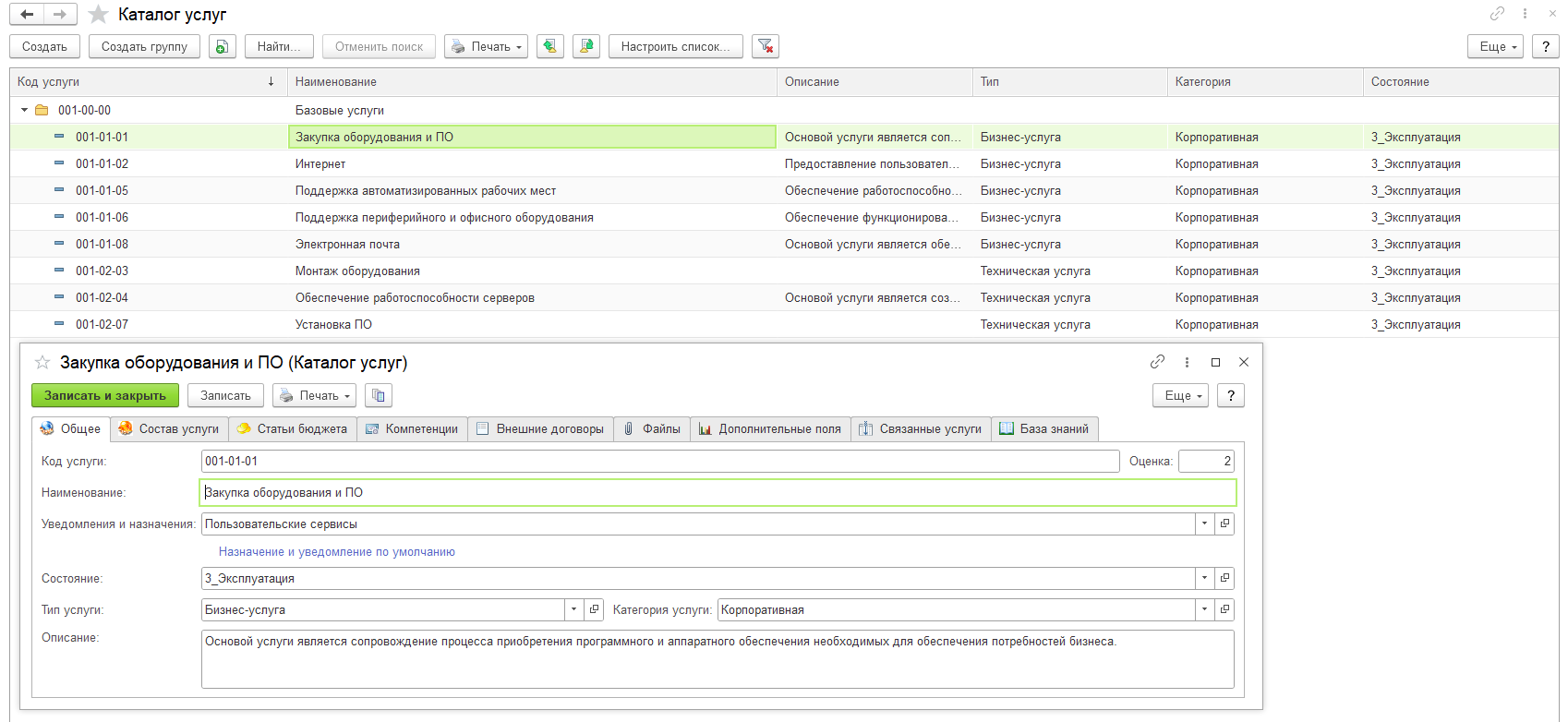The height and width of the screenshot is (722, 1568).
Task: Click Найти... button
Action: [279, 46]
